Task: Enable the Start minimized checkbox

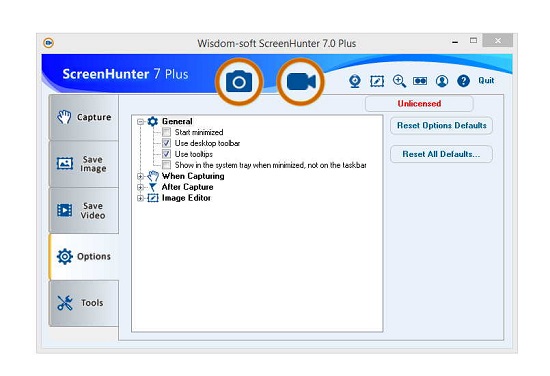Action: pos(167,132)
